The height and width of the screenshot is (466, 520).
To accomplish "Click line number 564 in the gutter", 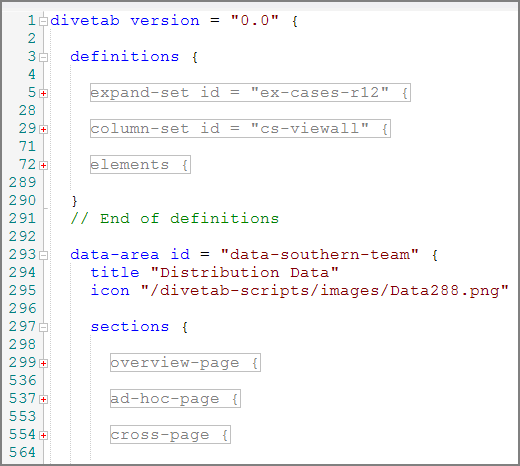I will pos(22,453).
